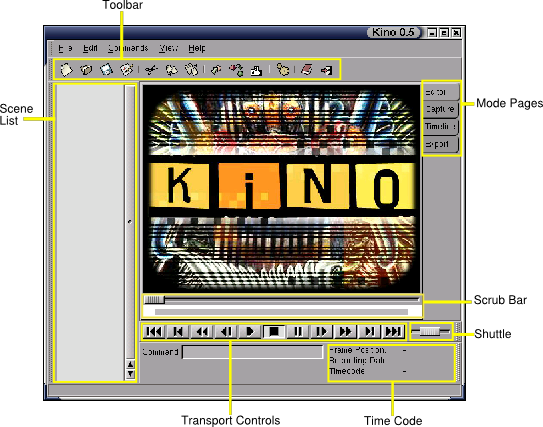Image resolution: width=543 pixels, height=427 pixels.
Task: Click the fast forward double-arrow button
Action: coord(346,332)
